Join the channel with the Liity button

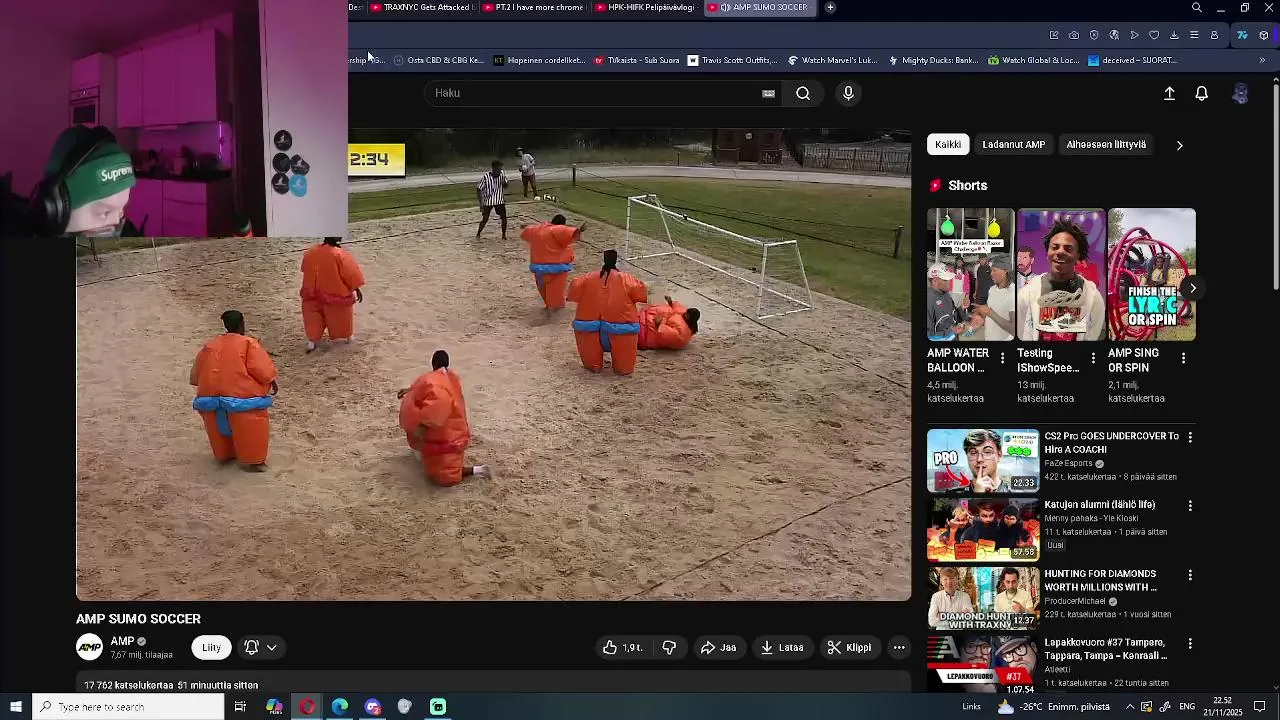tap(211, 647)
